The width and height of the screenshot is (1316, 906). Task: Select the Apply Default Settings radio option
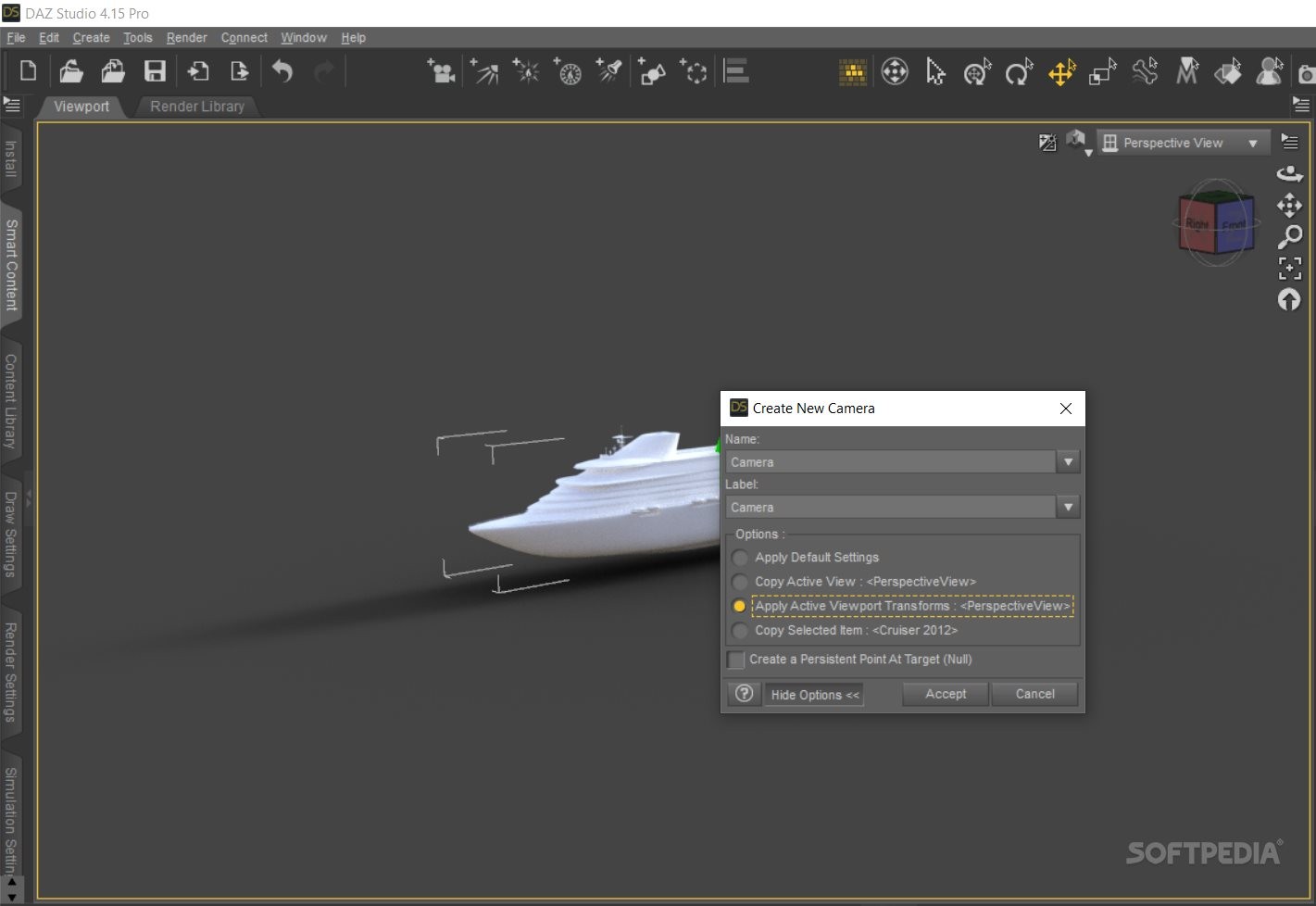click(739, 558)
